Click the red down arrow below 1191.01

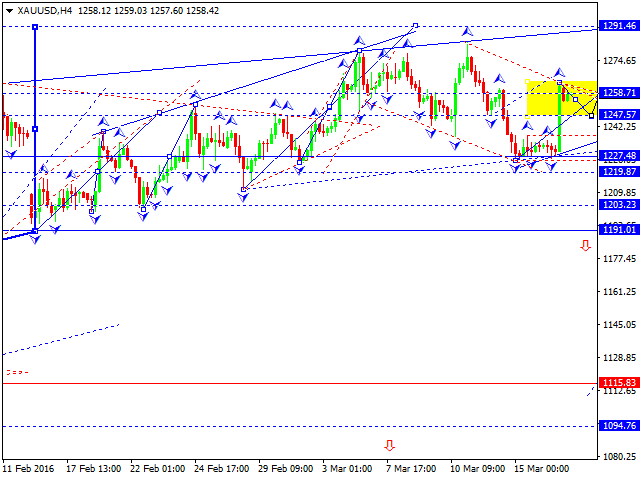coord(586,245)
